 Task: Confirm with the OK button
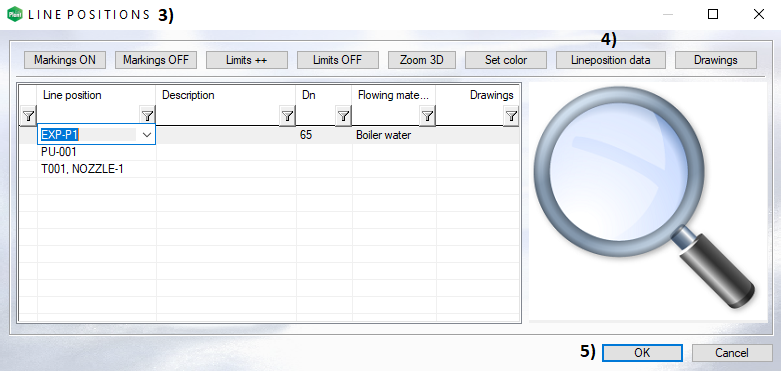642,353
